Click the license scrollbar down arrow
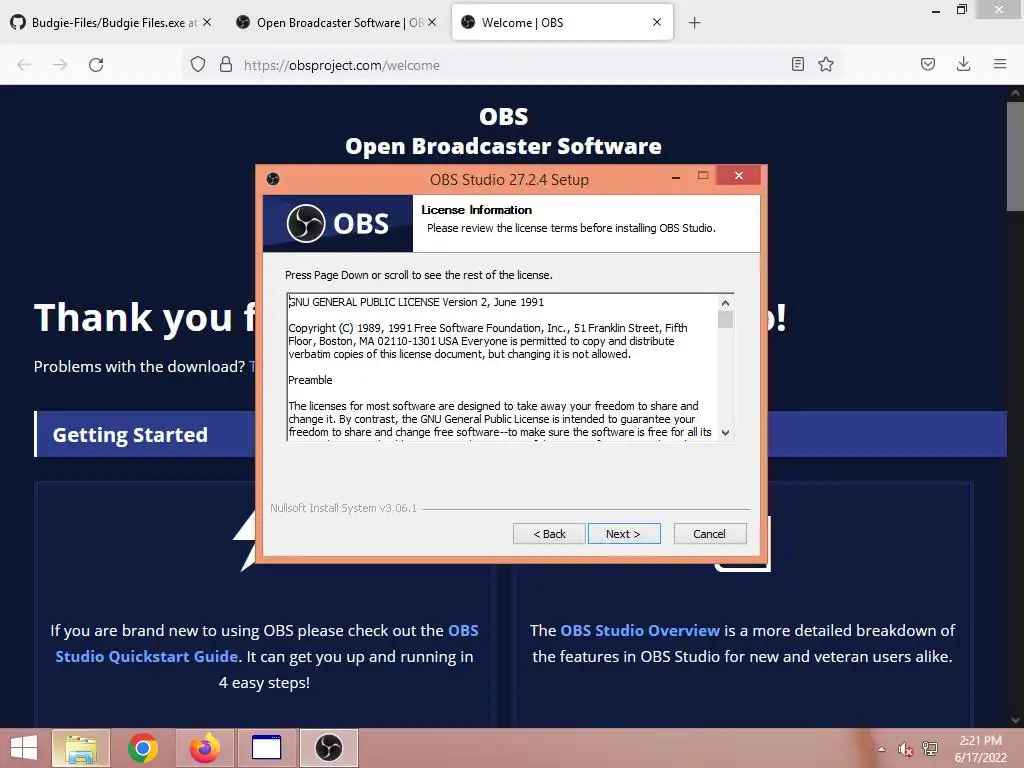1024x768 pixels. tap(725, 432)
